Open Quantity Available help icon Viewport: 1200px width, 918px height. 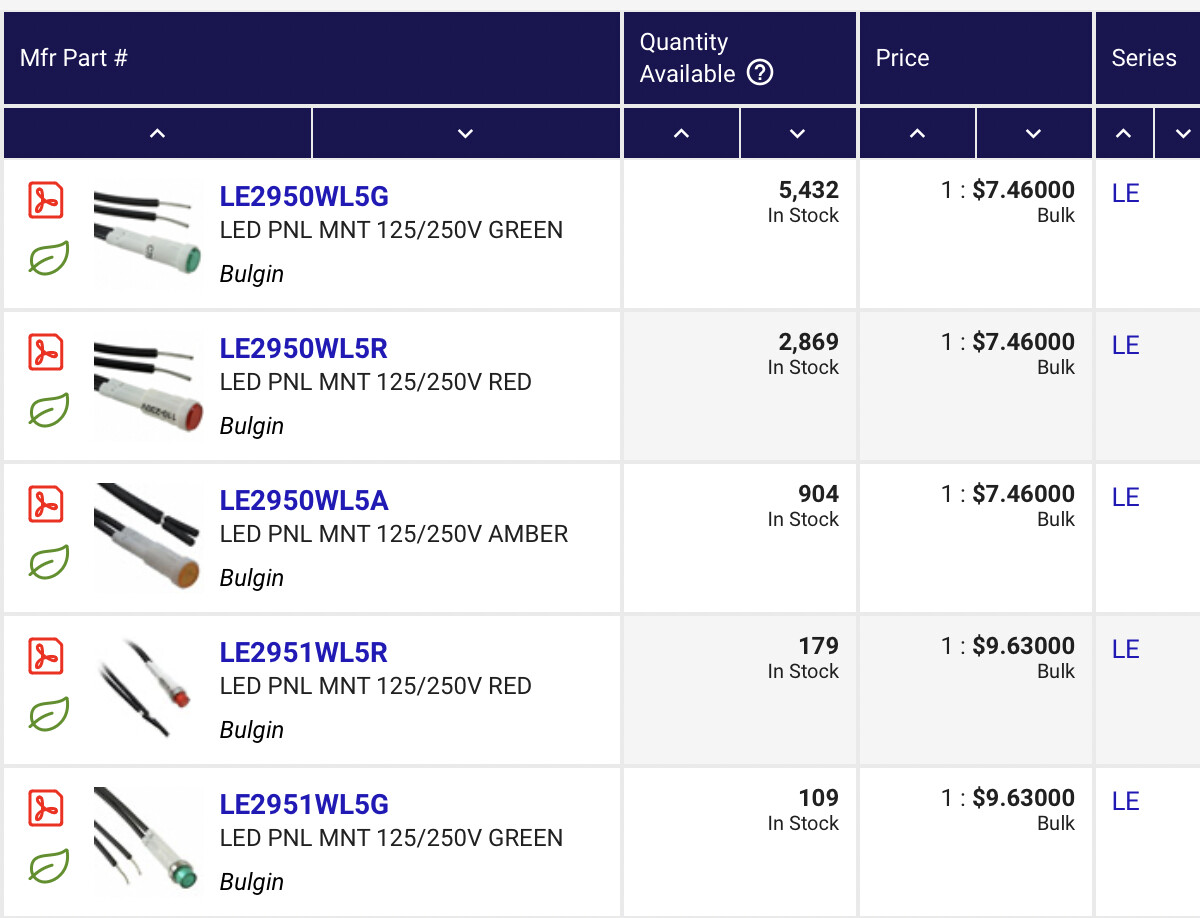tap(760, 73)
